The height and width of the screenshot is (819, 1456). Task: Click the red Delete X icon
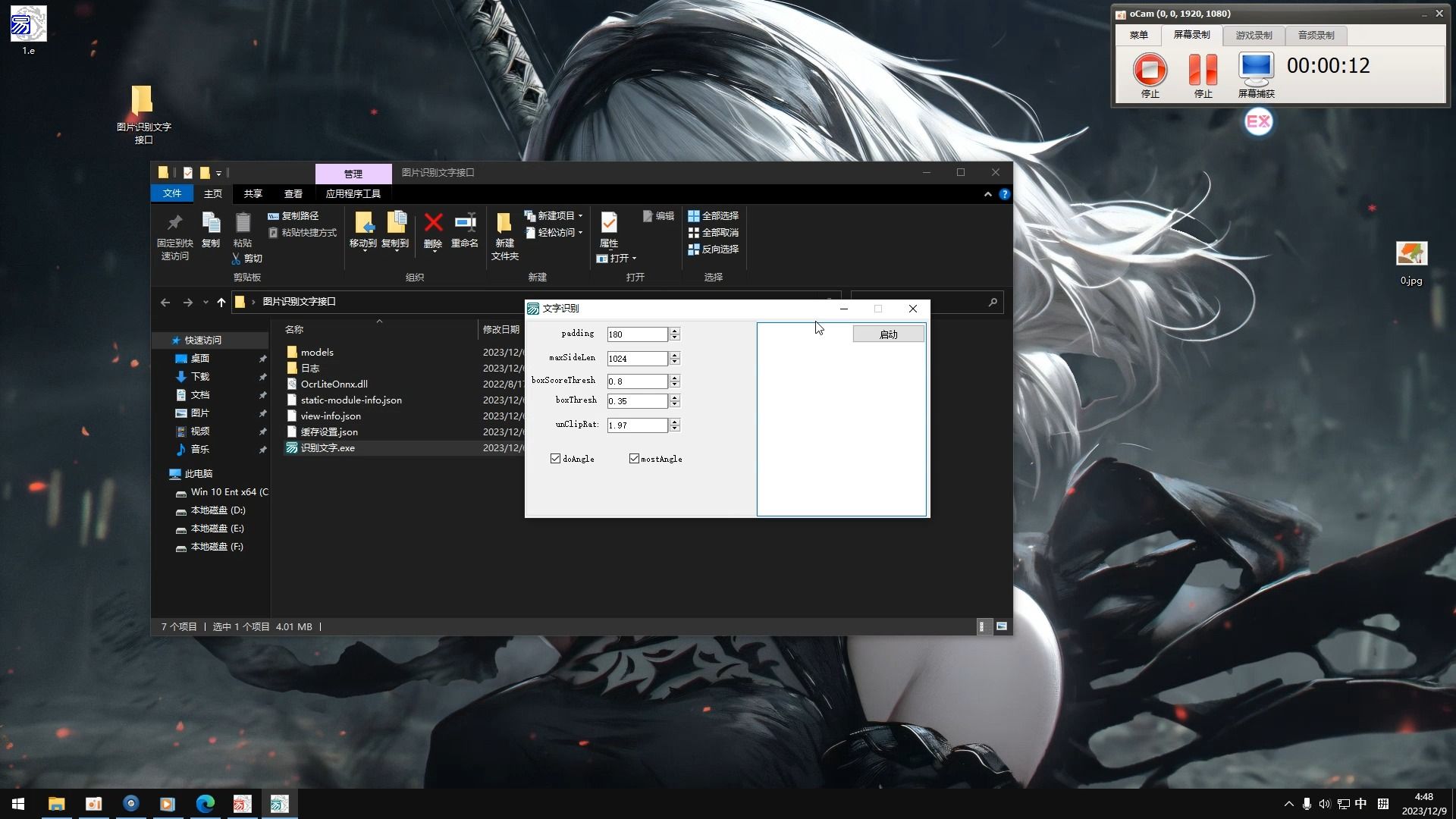click(x=433, y=222)
